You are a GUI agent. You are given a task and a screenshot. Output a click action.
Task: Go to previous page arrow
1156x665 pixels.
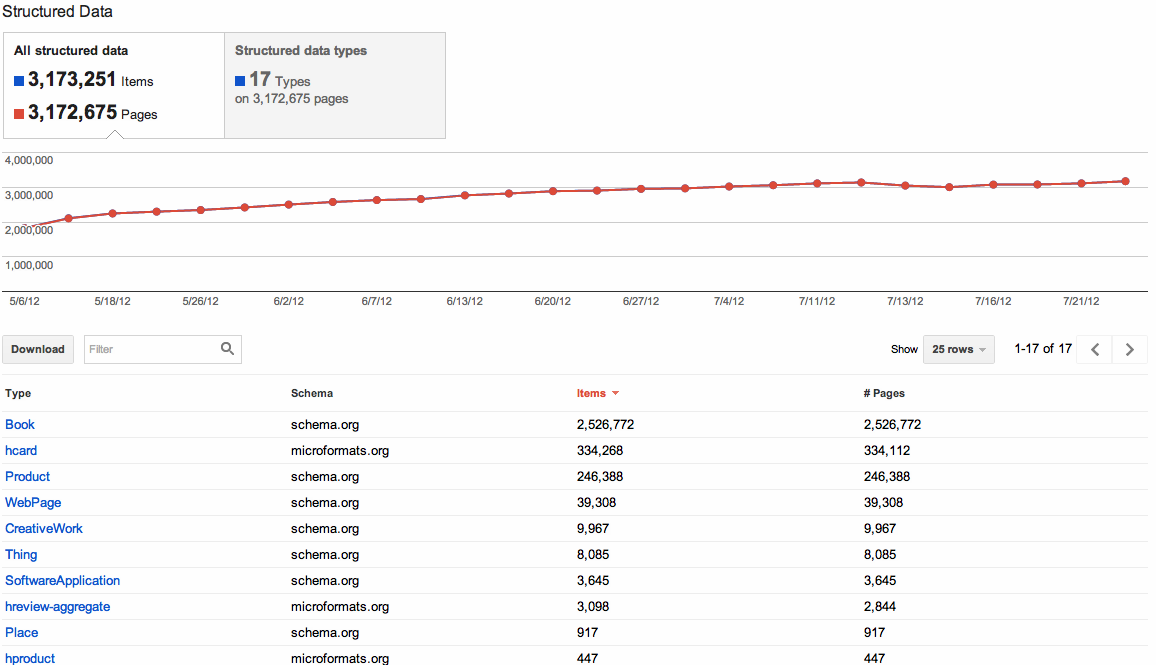pos(1095,349)
